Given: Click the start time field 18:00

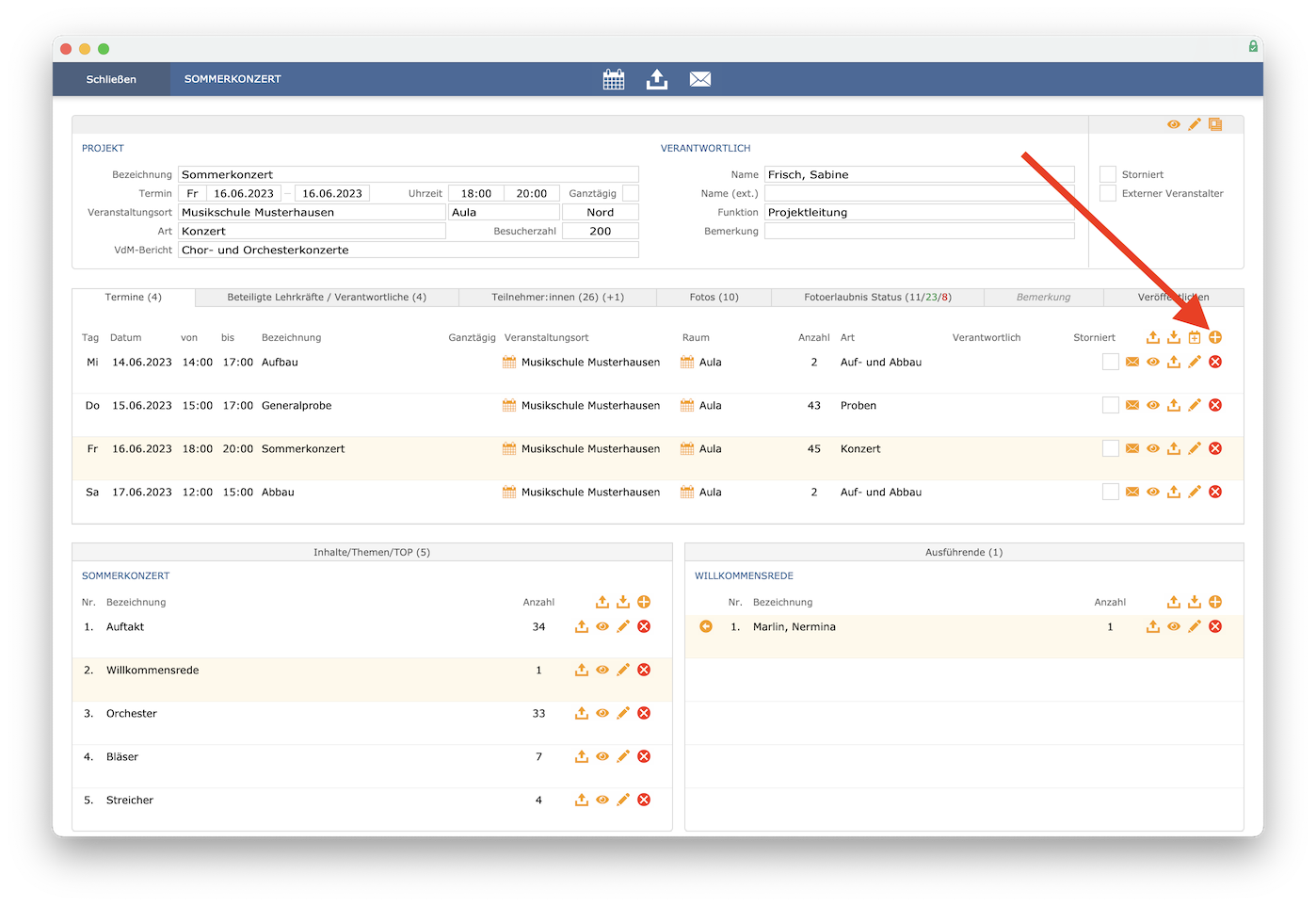Looking at the screenshot, I should point(475,193).
